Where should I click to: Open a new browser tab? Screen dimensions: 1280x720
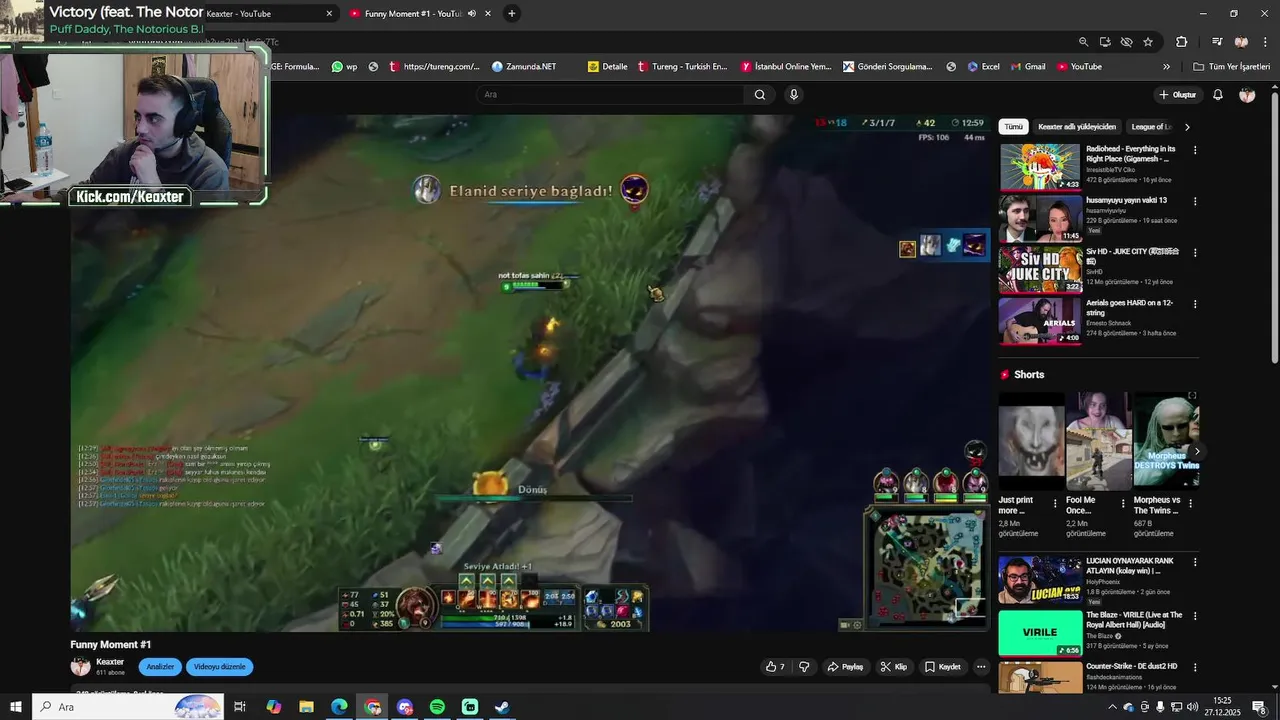[512, 14]
